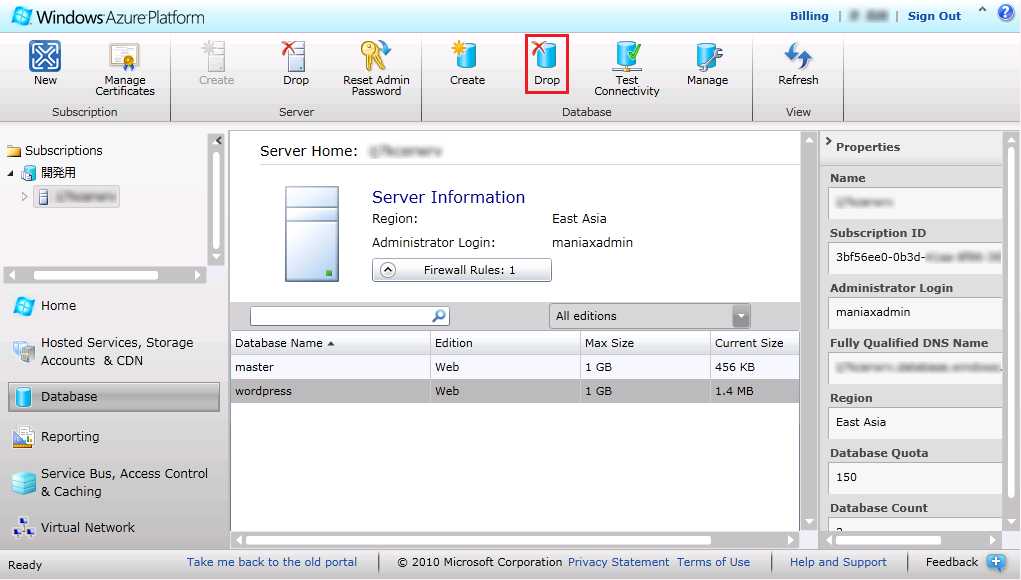Take me back to the old portal
Screen dimensions: 1021x580
pyautogui.click(x=272, y=562)
